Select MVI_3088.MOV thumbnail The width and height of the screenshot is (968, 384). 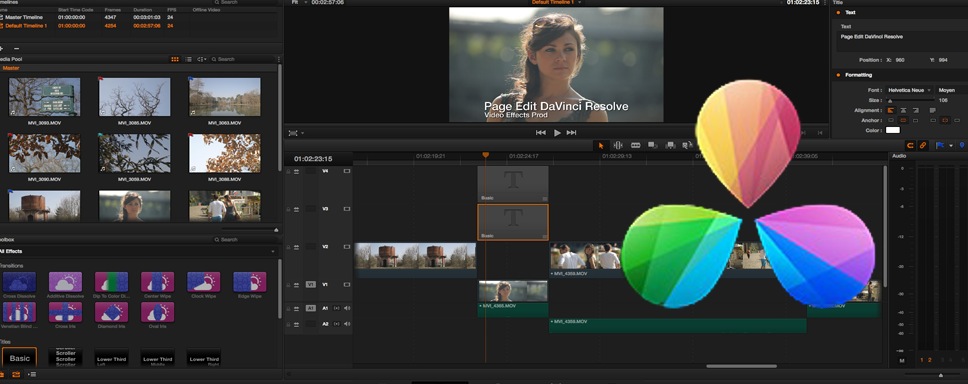tap(225, 153)
